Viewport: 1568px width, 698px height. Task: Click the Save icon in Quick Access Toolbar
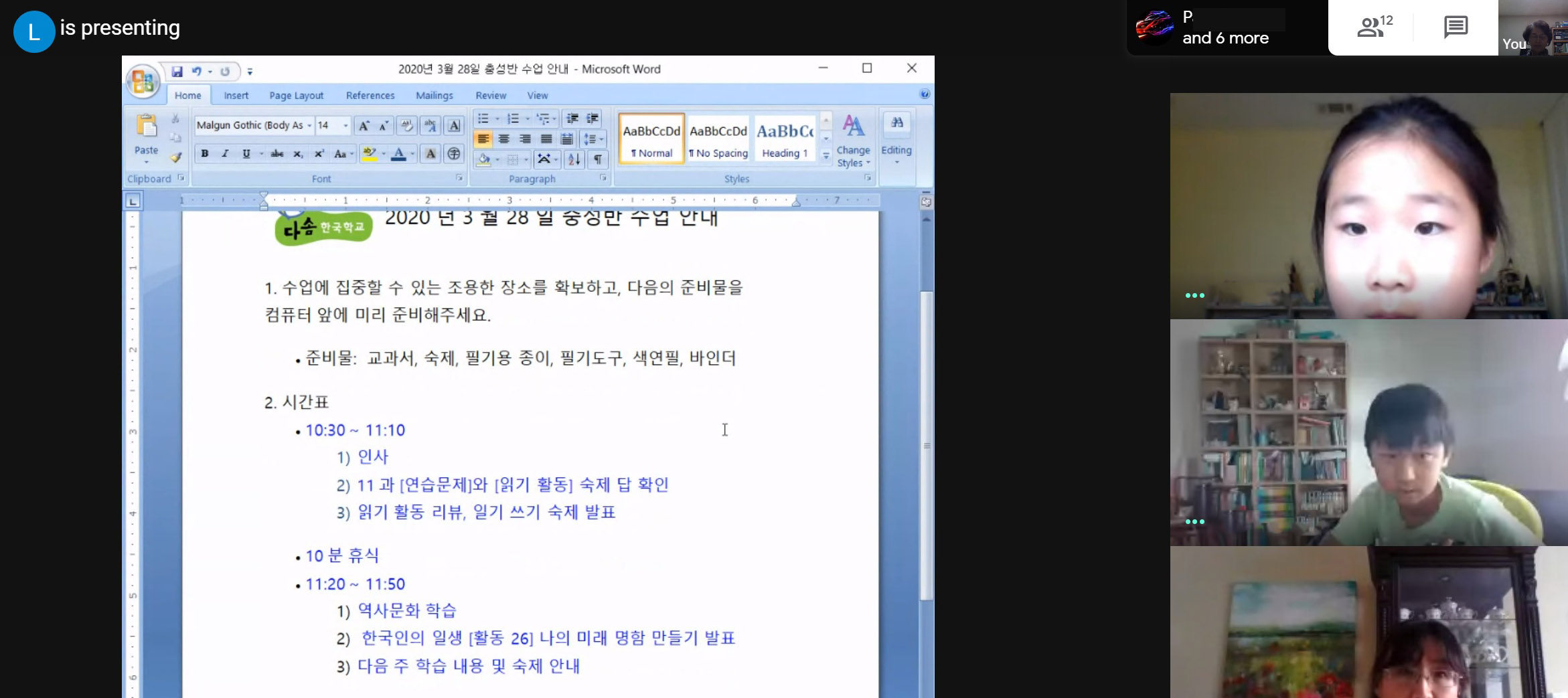(177, 72)
